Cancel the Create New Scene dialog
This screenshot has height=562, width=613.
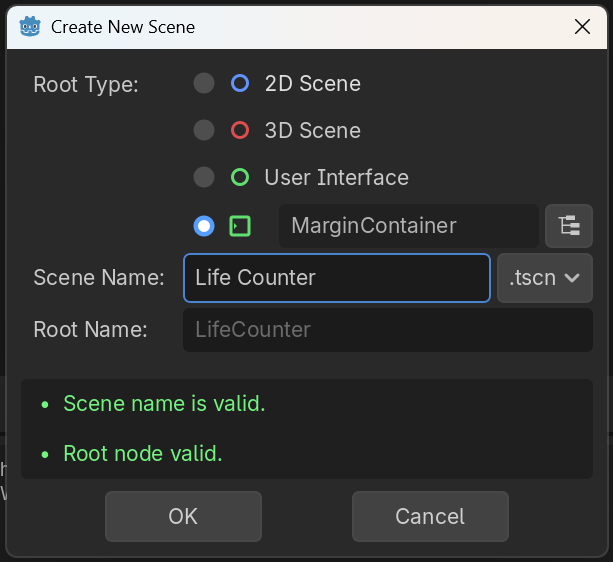tap(430, 517)
